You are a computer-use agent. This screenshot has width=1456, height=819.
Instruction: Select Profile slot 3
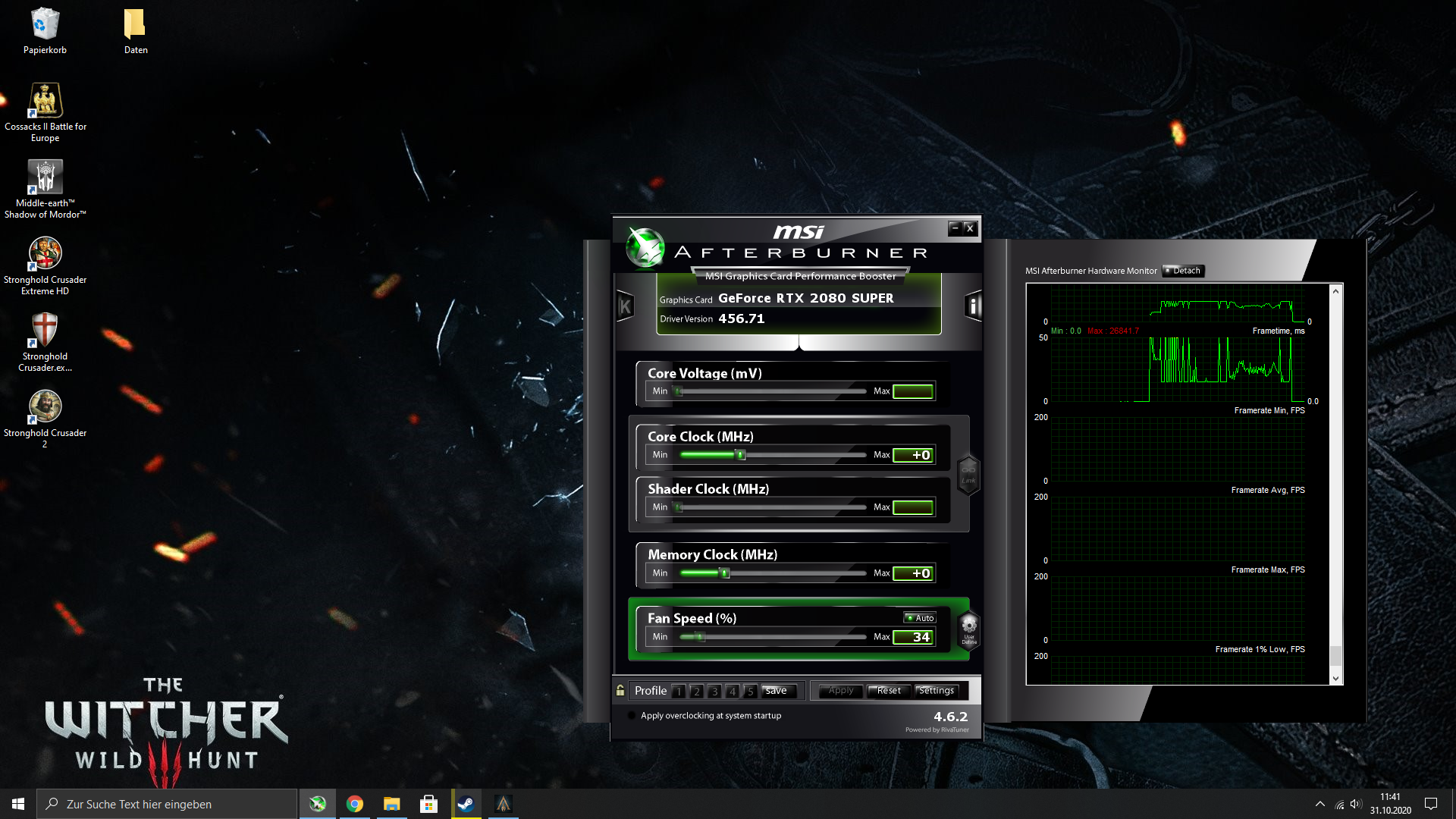tap(714, 691)
